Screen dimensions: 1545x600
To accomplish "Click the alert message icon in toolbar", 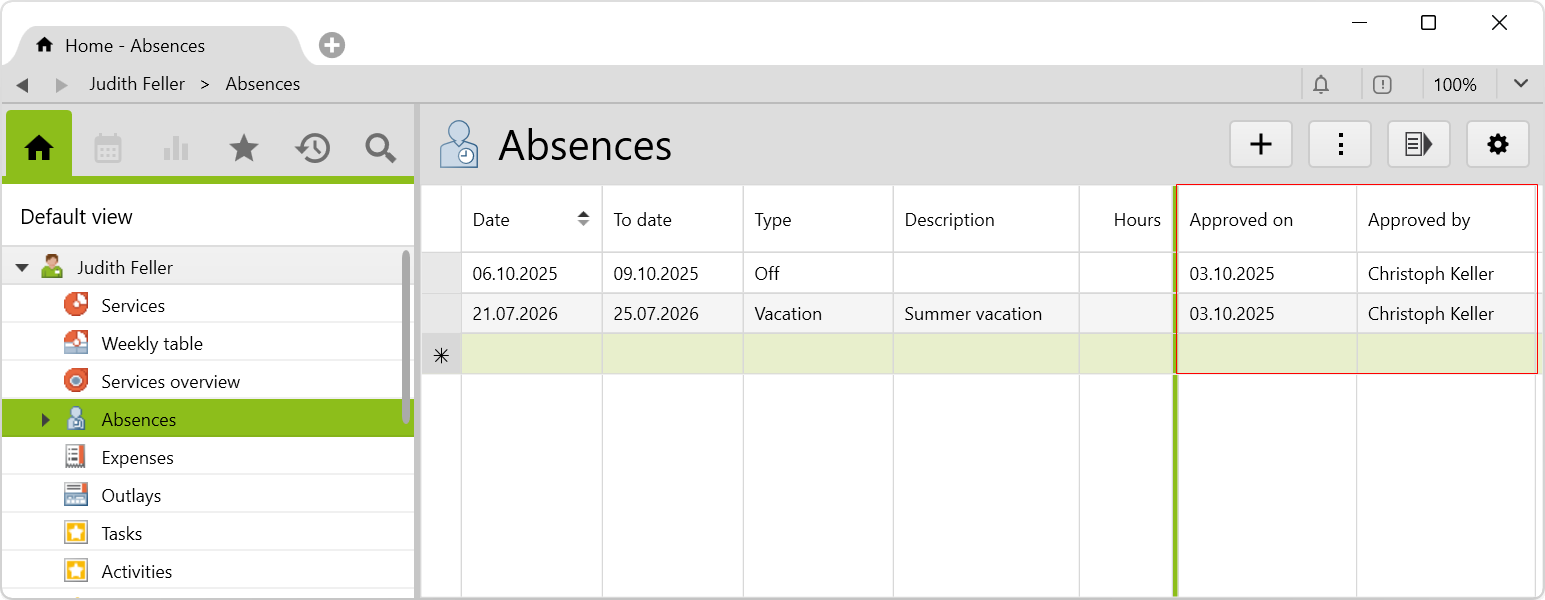I will [1382, 85].
